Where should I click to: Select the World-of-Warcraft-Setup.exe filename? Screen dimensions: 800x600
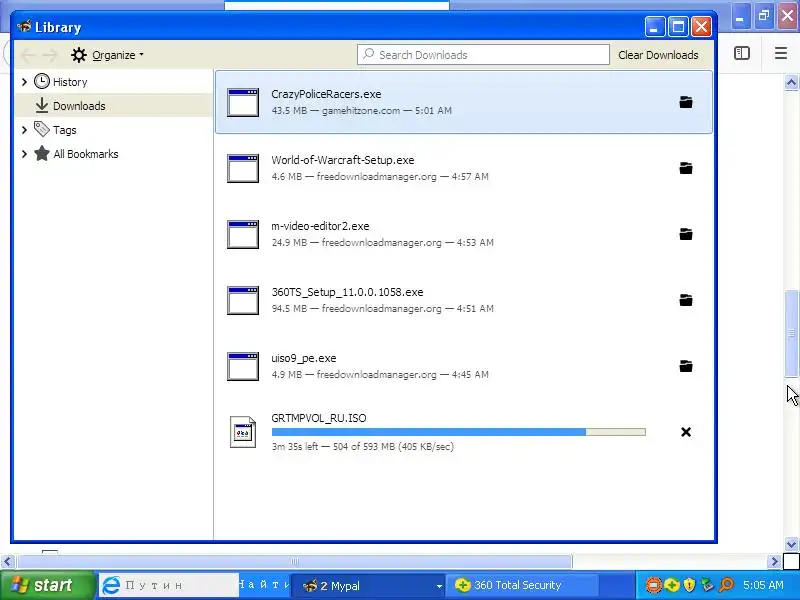pyautogui.click(x=342, y=160)
